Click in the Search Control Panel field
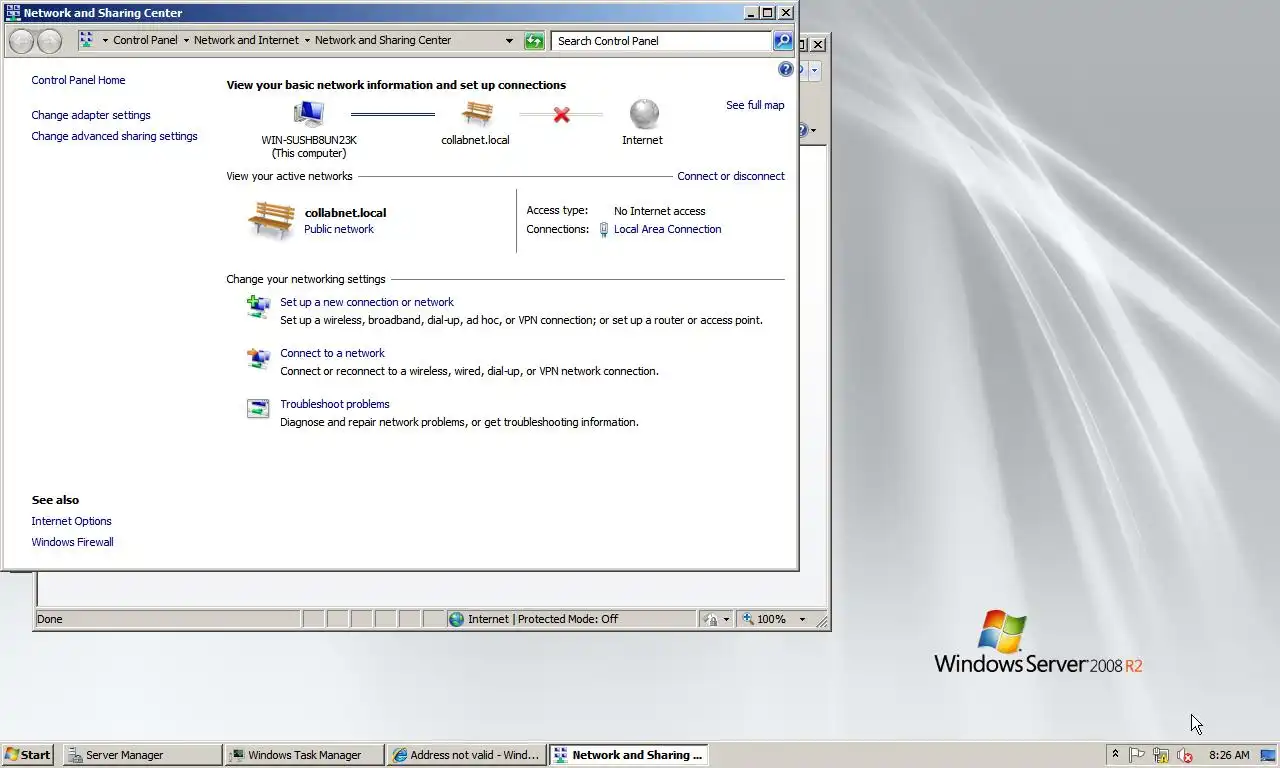 coord(661,41)
